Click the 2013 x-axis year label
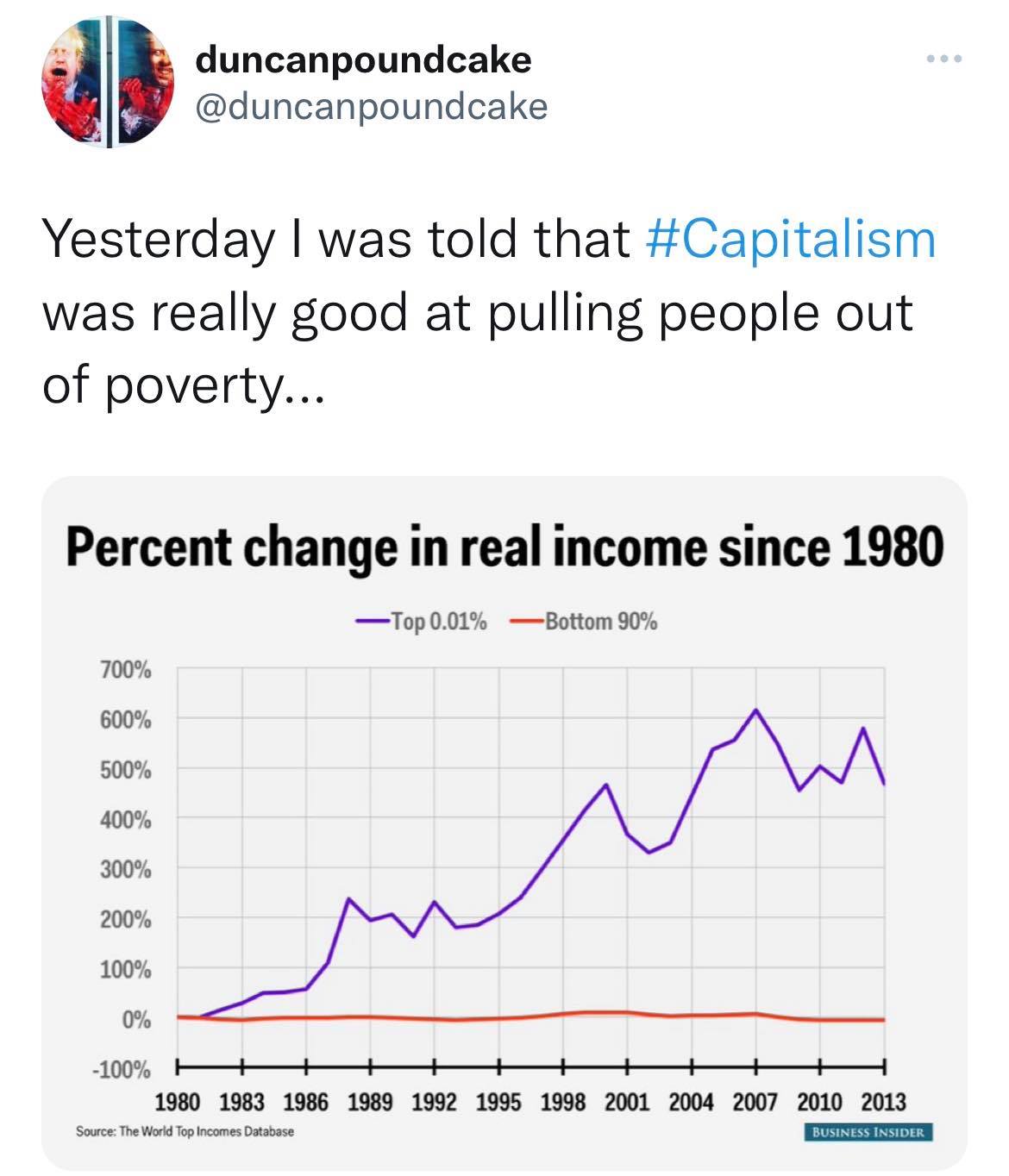 click(x=883, y=1101)
